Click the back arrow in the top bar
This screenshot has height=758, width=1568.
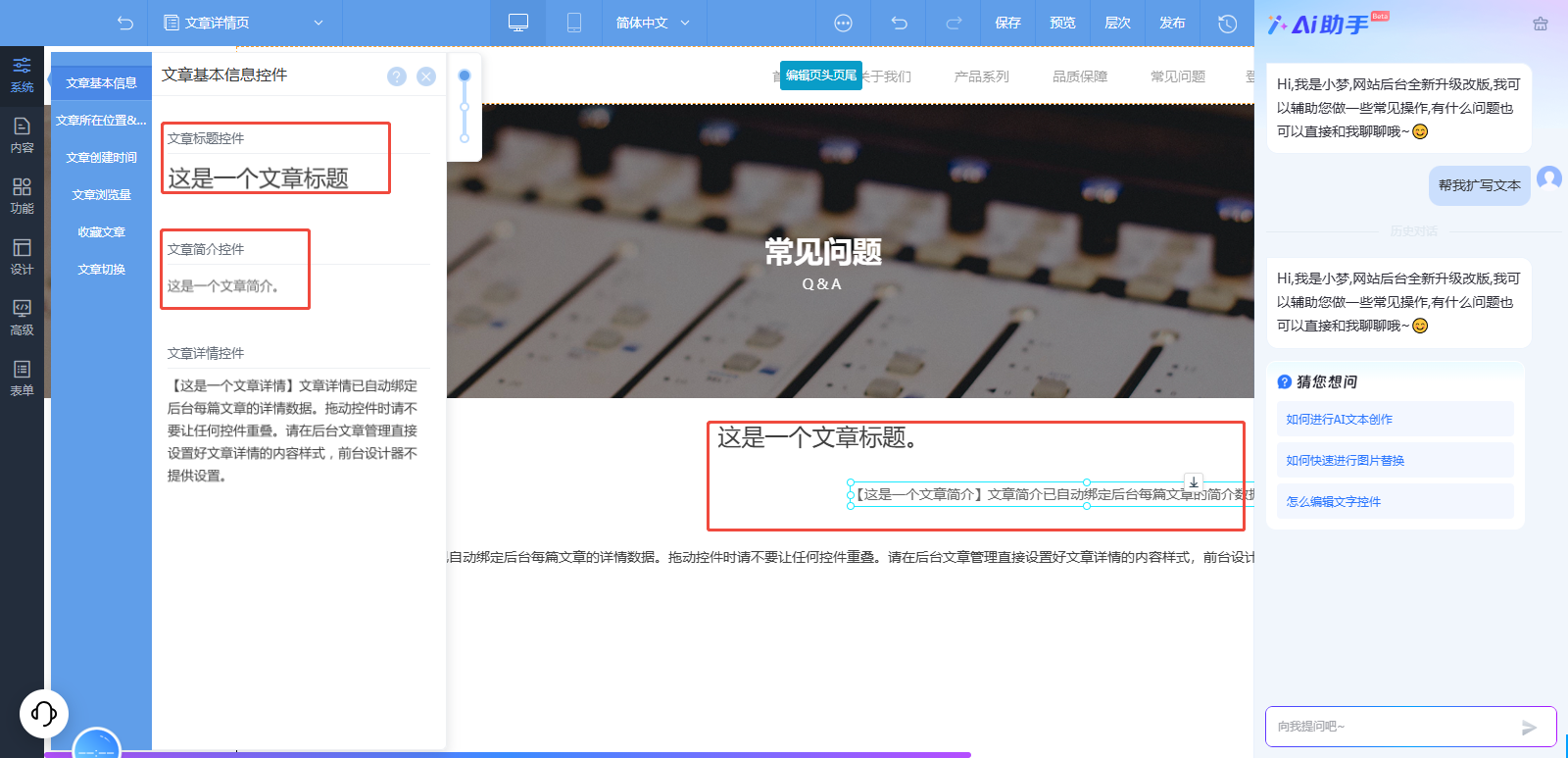(x=124, y=23)
